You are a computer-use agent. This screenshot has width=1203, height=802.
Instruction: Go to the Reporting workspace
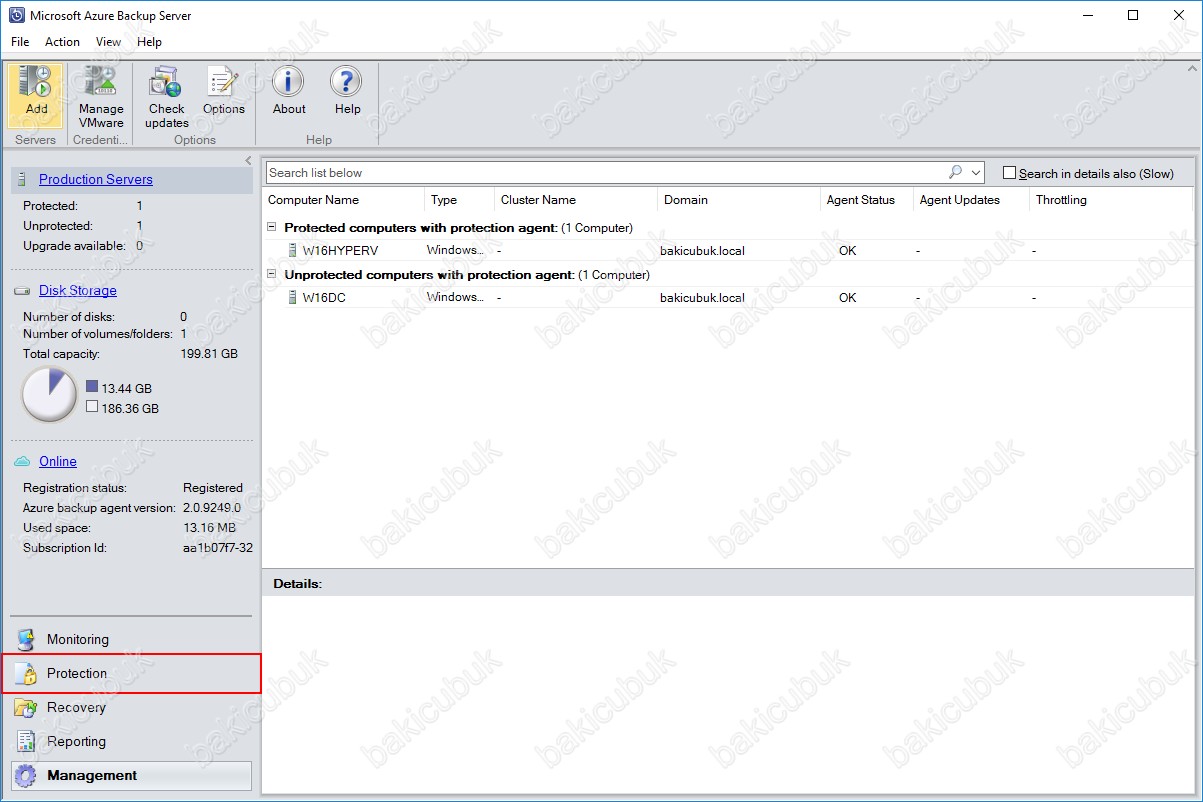click(131, 741)
